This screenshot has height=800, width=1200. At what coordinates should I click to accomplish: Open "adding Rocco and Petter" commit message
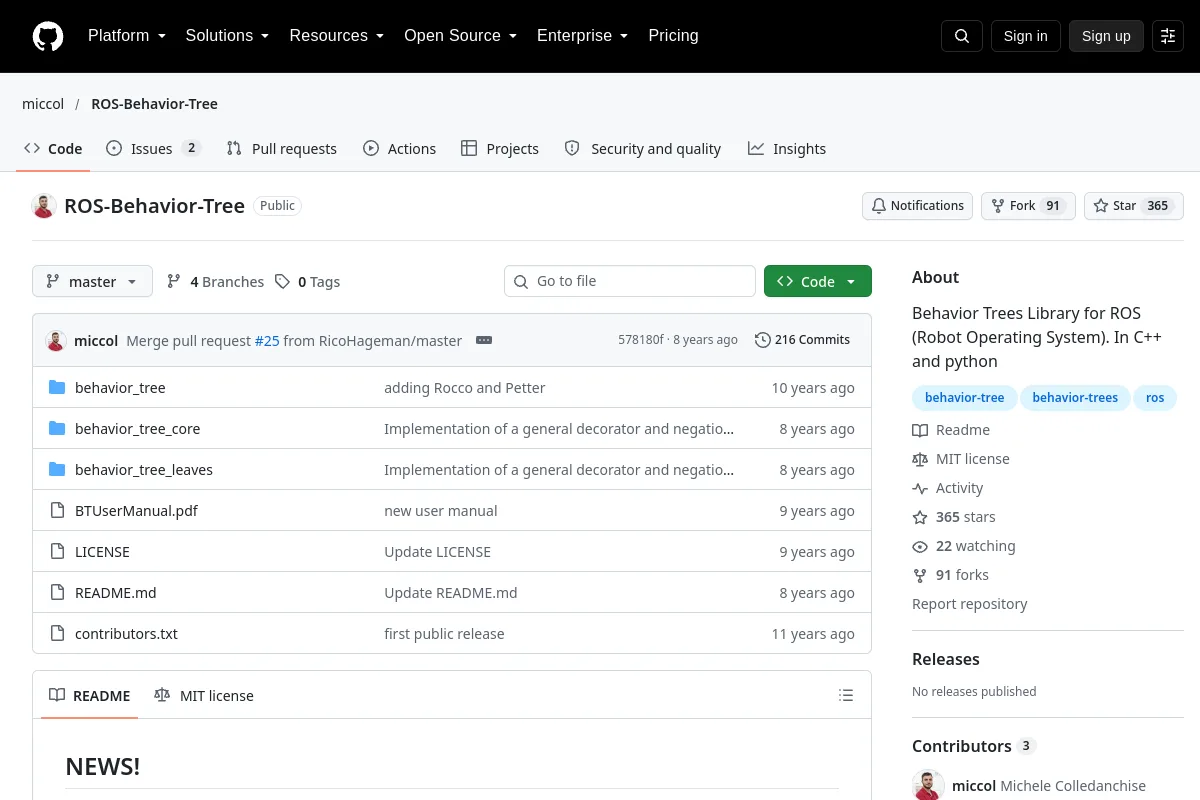point(465,388)
